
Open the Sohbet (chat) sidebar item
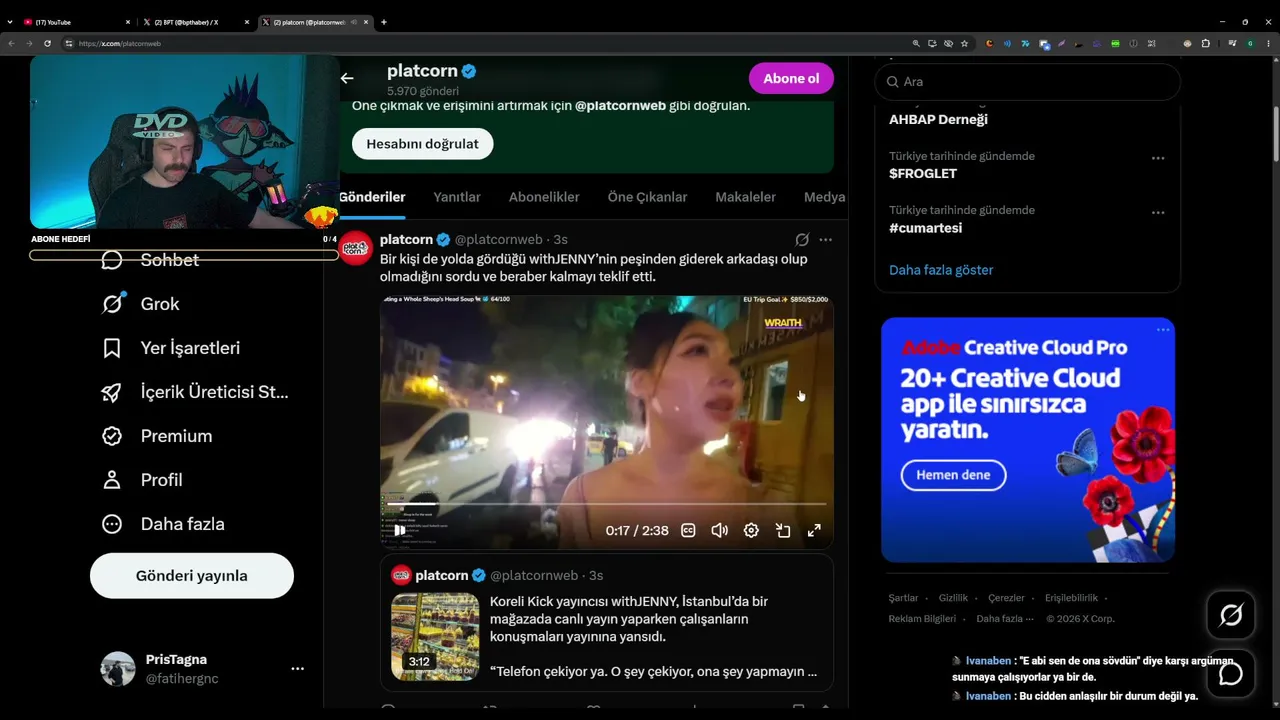point(150,260)
